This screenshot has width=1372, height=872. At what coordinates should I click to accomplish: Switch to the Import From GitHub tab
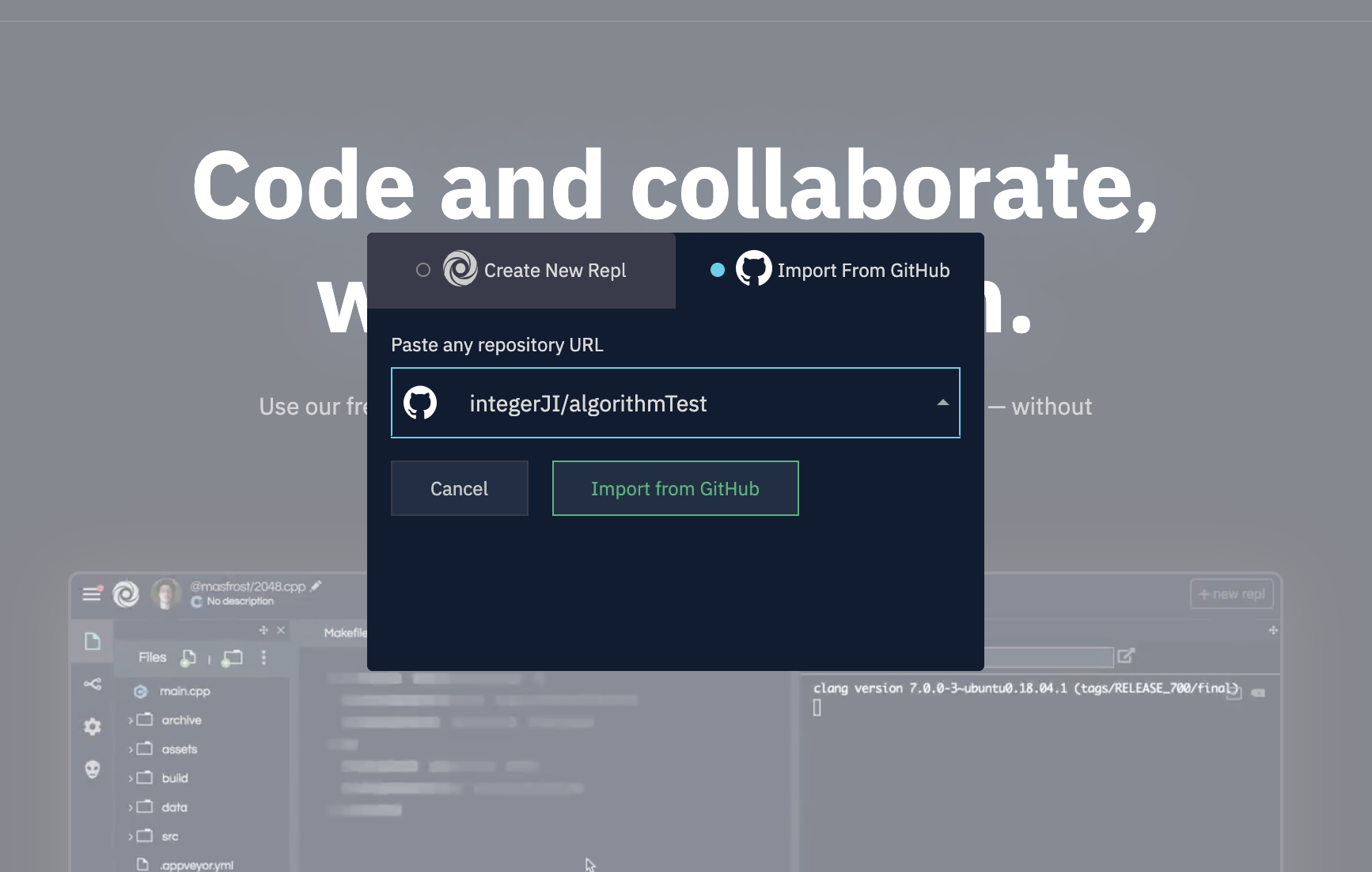click(830, 271)
